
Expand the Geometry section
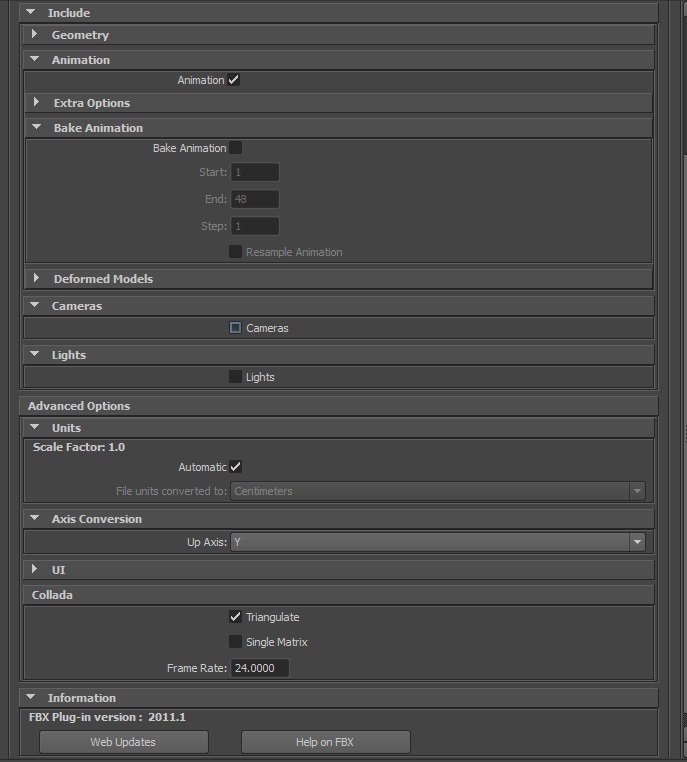coord(36,35)
